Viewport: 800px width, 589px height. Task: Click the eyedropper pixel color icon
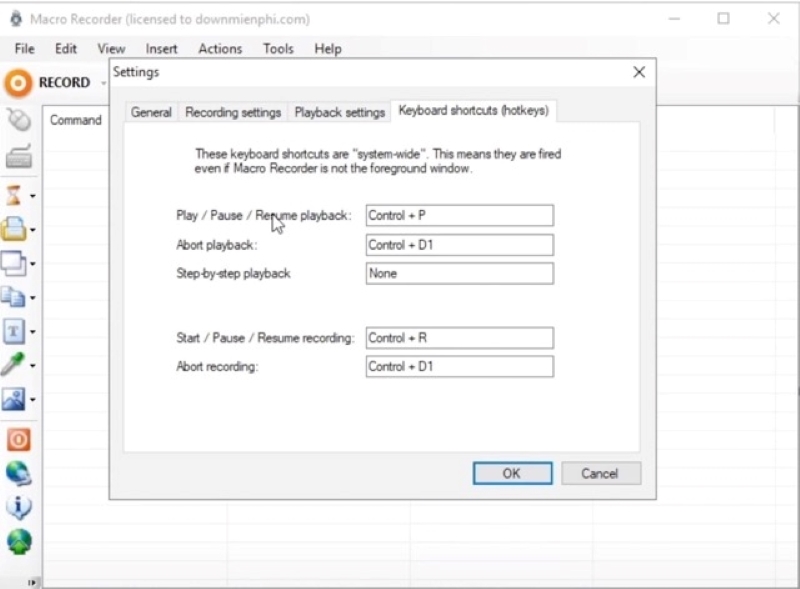tap(14, 365)
